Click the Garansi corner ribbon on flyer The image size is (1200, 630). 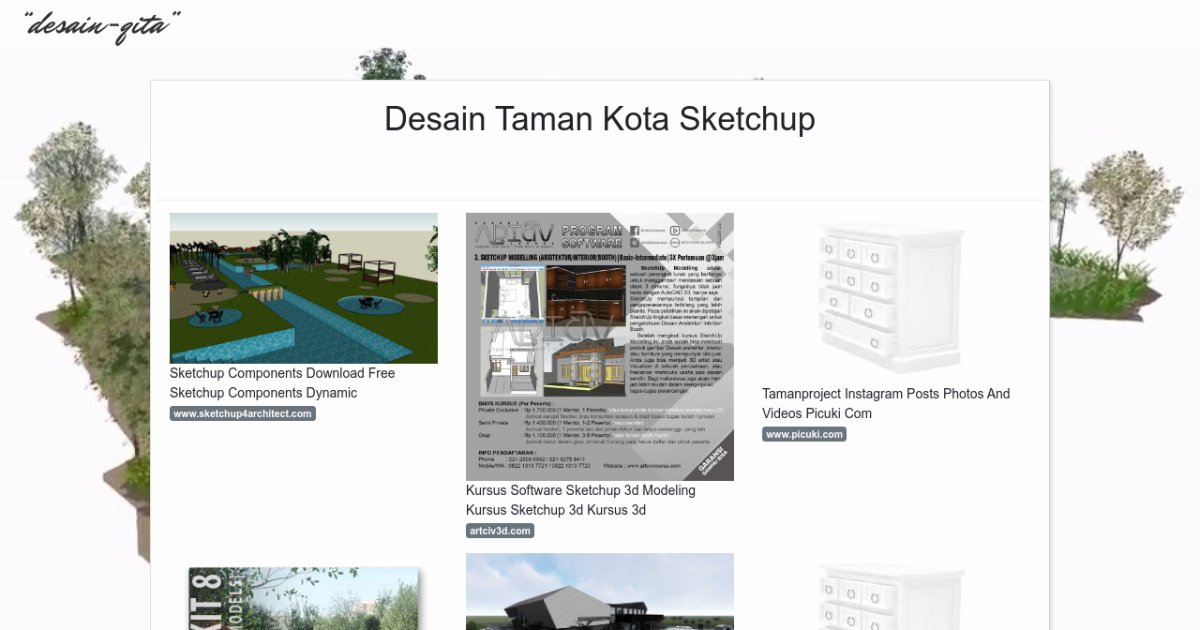[x=714, y=460]
